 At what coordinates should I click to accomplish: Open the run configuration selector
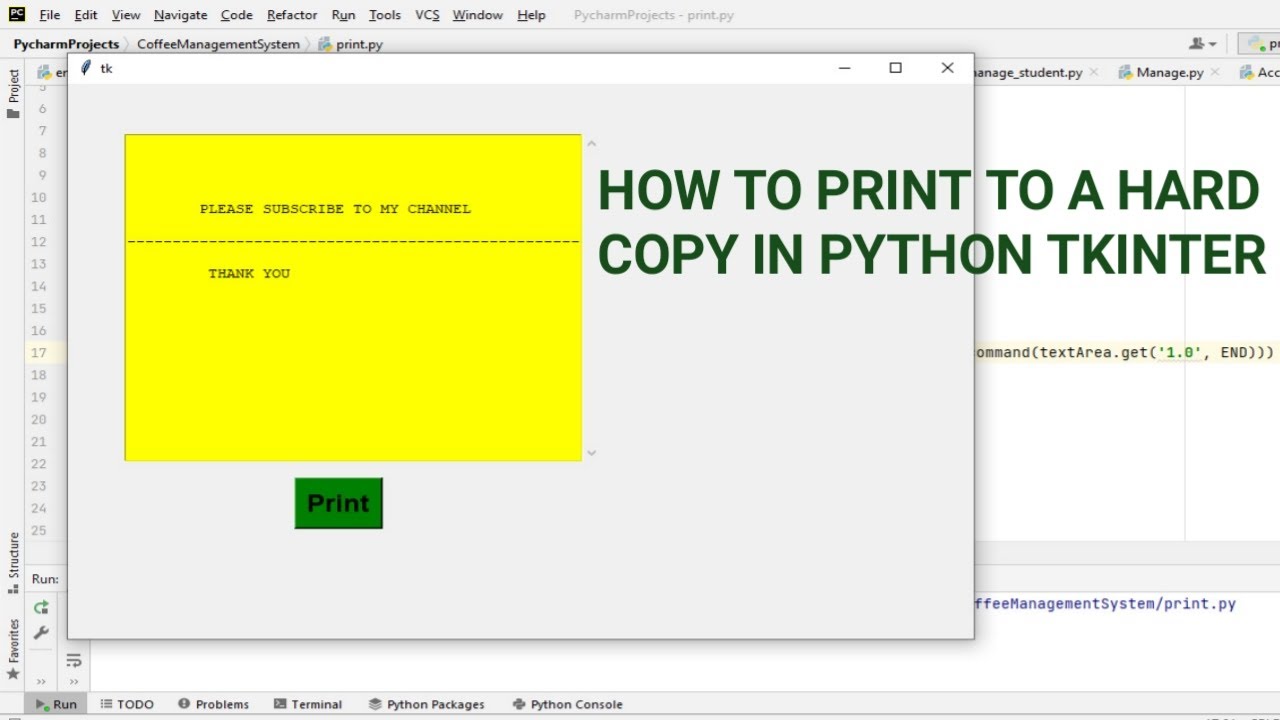tap(1260, 44)
